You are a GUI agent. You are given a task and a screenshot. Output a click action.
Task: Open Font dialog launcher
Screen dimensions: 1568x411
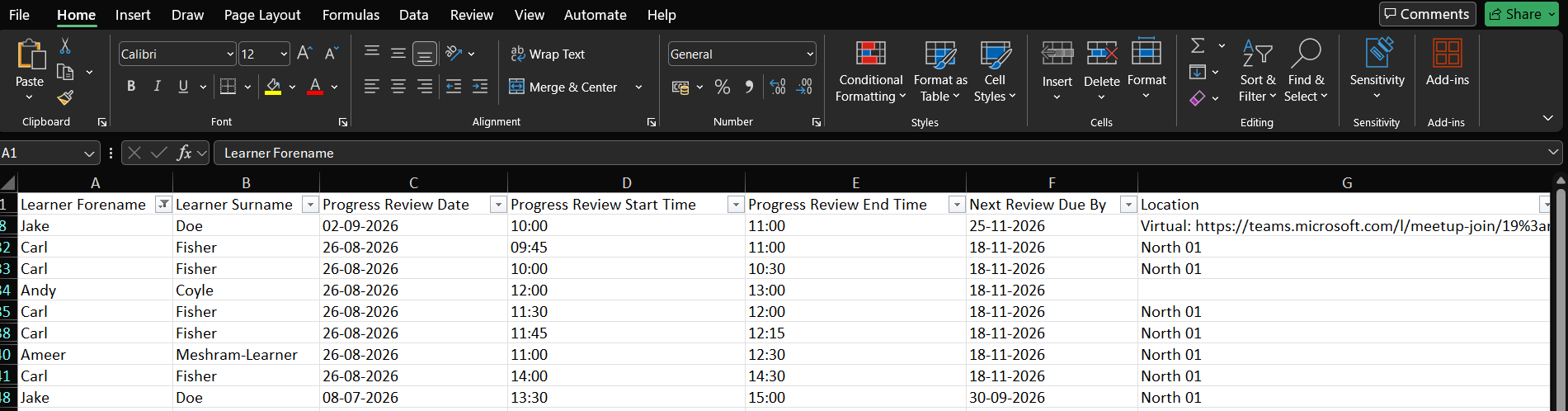pyautogui.click(x=343, y=122)
